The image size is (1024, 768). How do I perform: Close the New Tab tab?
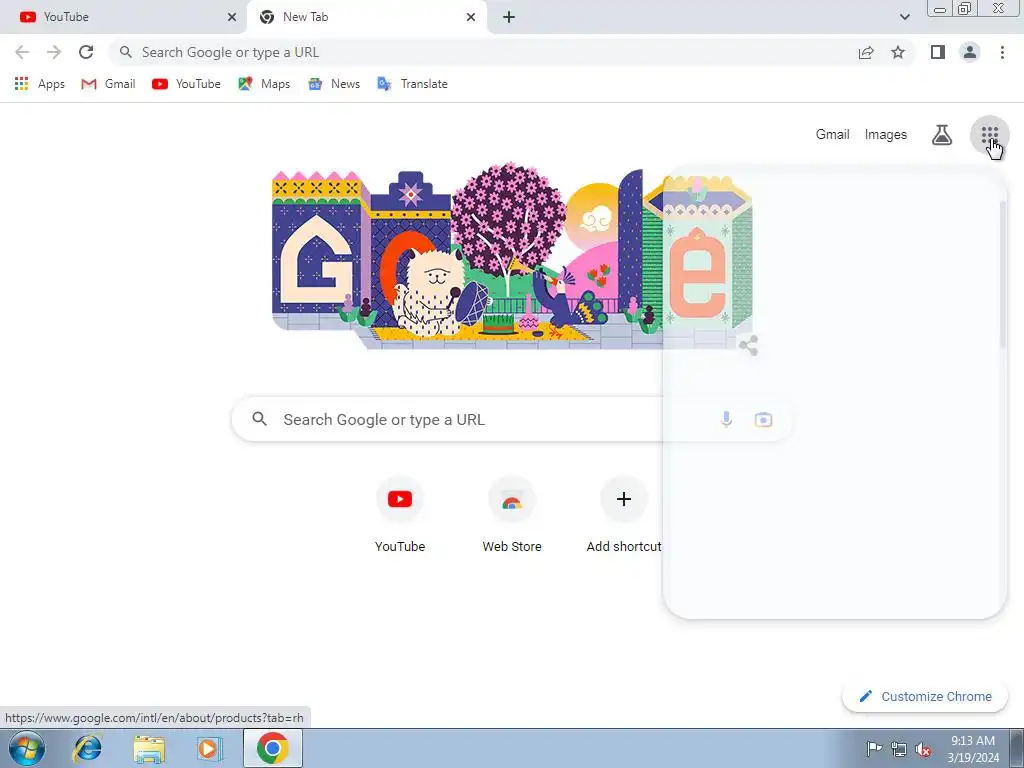[x=471, y=17]
